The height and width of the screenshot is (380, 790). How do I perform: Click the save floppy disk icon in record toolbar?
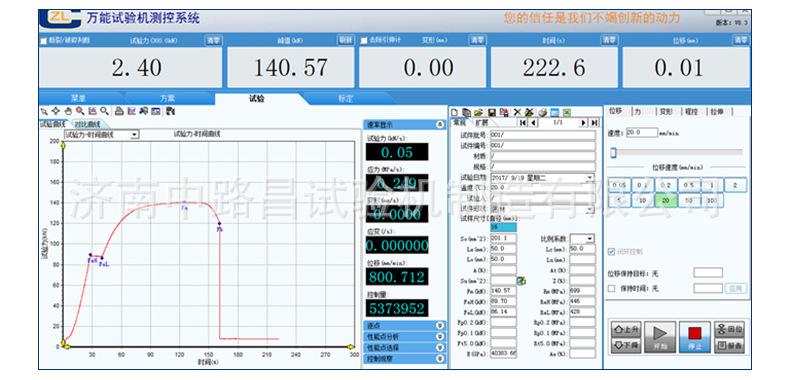coord(492,112)
